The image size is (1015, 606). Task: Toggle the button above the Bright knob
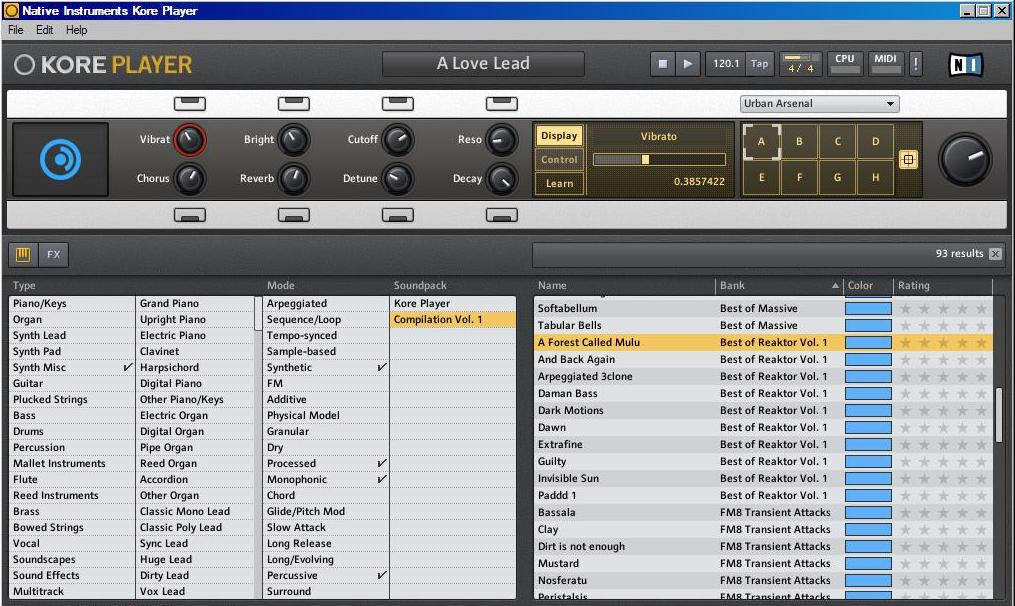(293, 104)
